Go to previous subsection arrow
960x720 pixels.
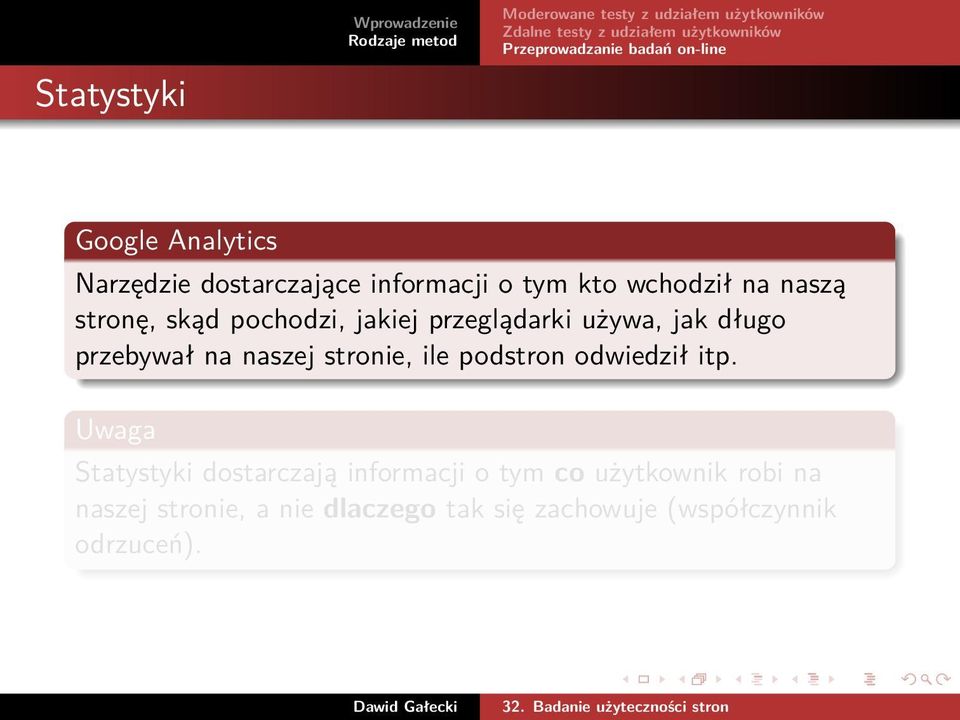738,679
